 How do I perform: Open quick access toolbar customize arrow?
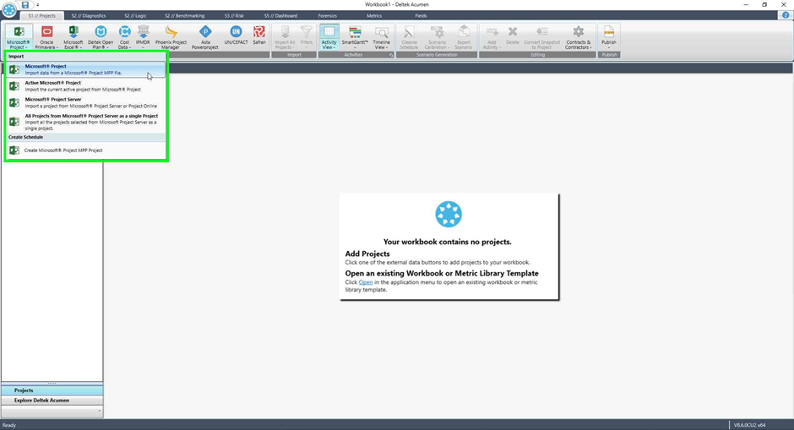(x=37, y=5)
